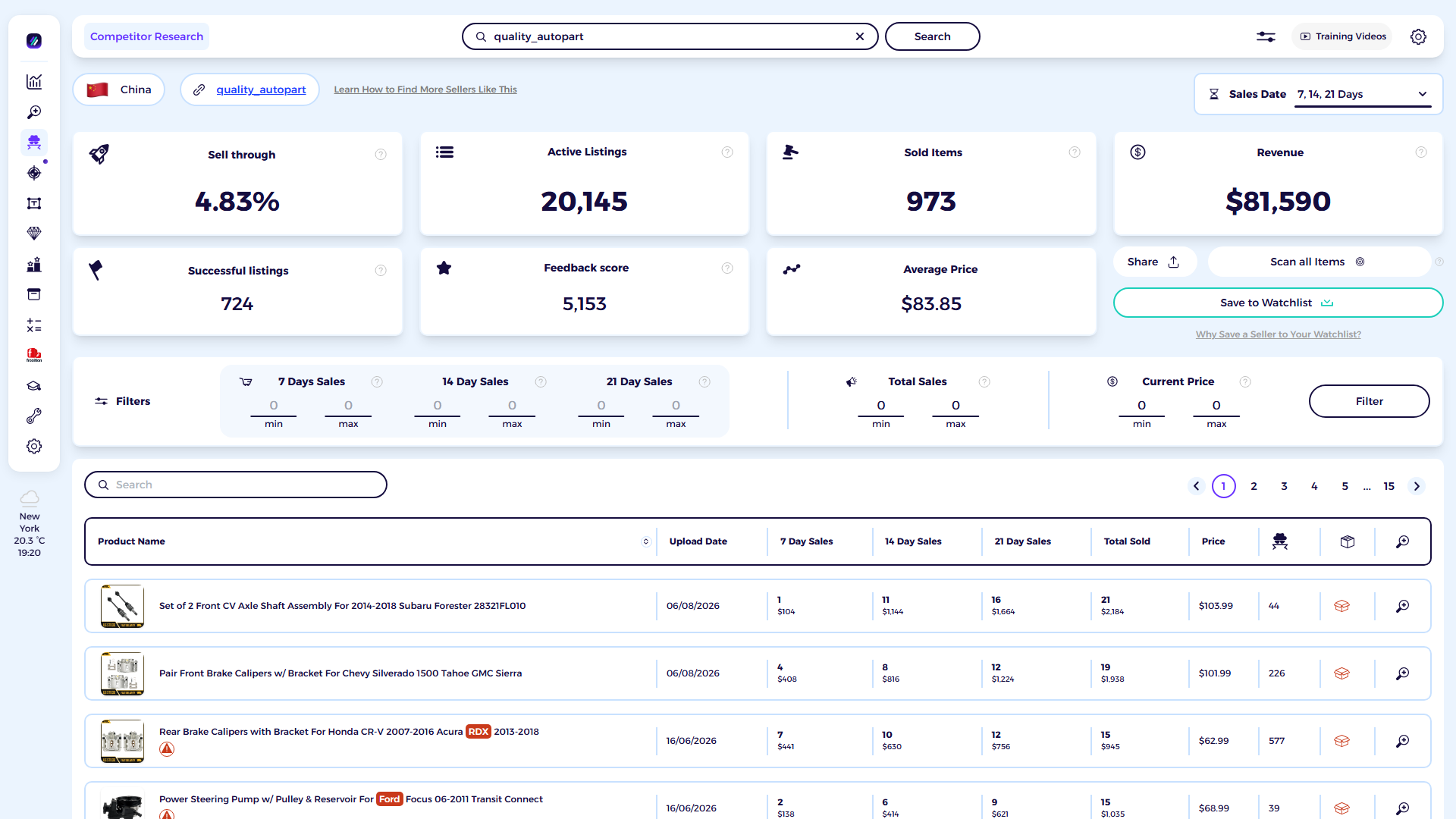Open the filter sliders icon in the top bar

click(1266, 36)
